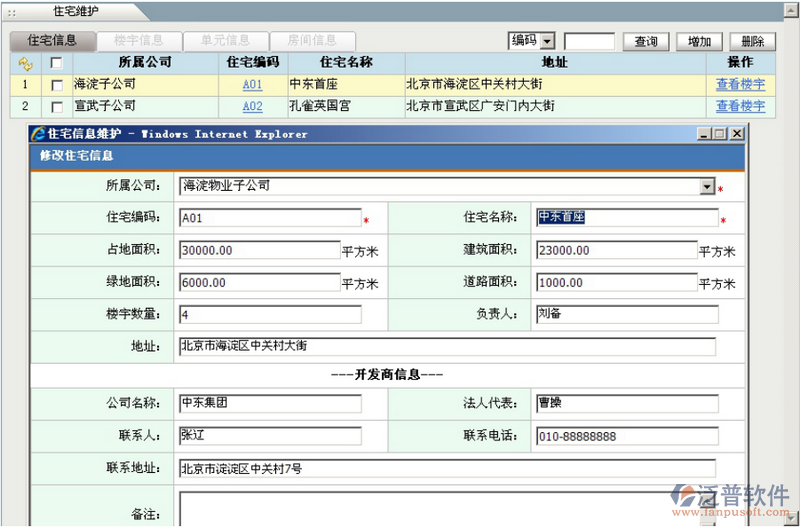Focus the 联系电话 phone number field
The image size is (800, 528).
[x=626, y=436]
